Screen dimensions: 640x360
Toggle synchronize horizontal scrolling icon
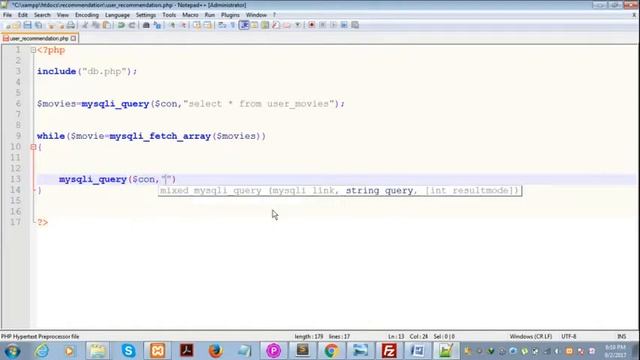(x=208, y=25)
